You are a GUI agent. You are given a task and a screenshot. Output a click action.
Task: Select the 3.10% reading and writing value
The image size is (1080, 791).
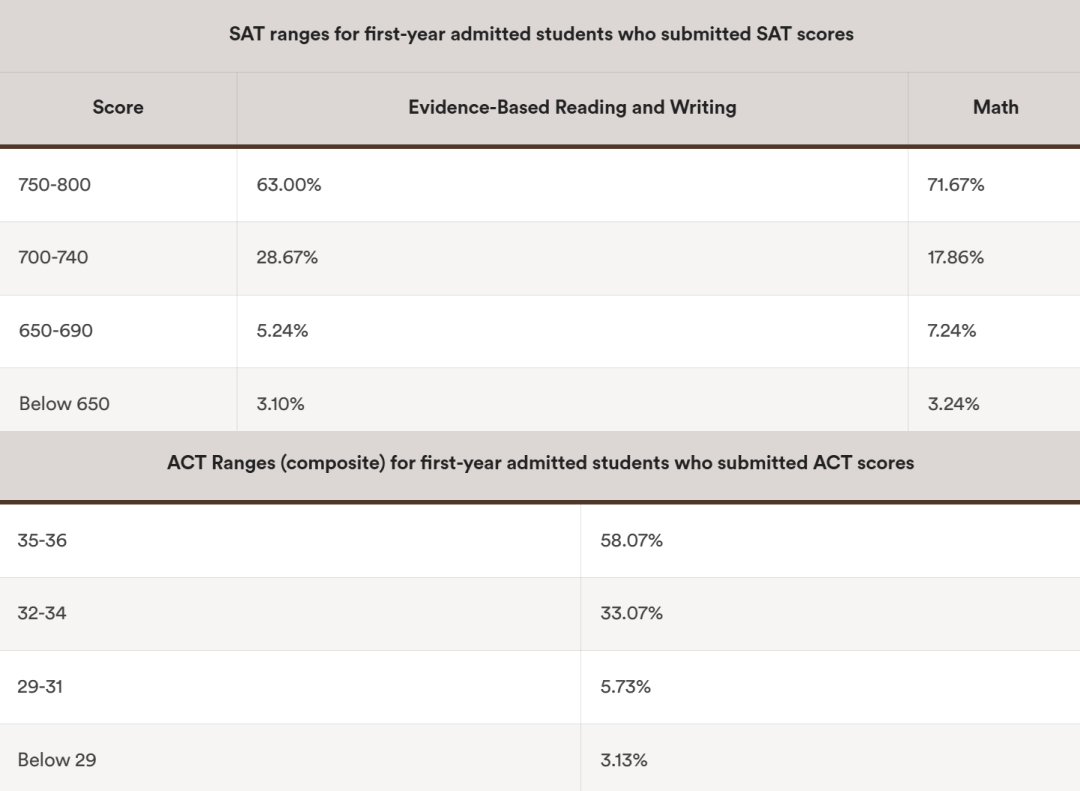(281, 404)
